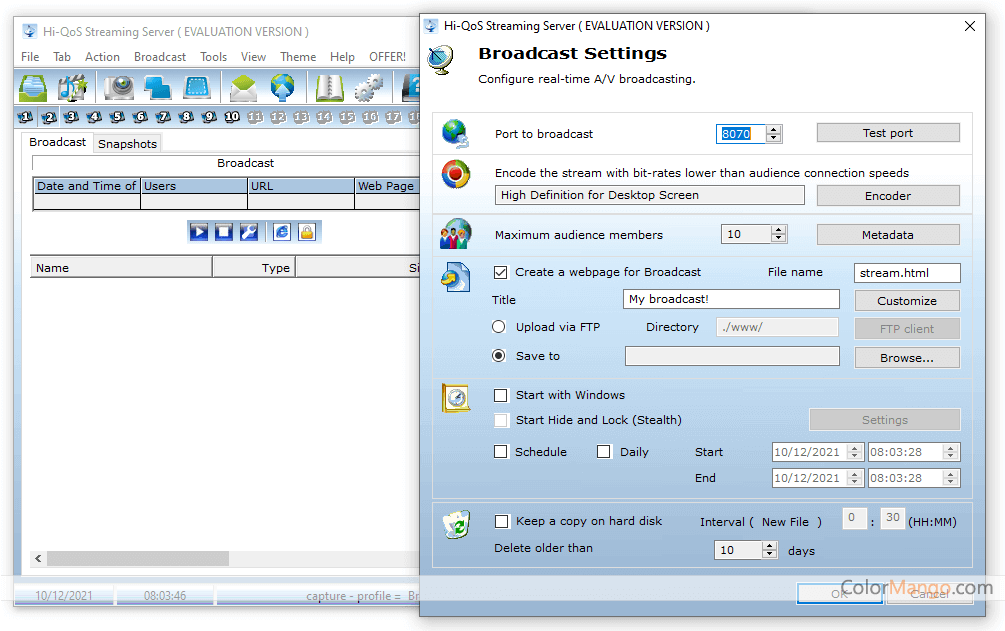1005x631 pixels.
Task: Switch to the Snapshots tab
Action: pos(127,143)
